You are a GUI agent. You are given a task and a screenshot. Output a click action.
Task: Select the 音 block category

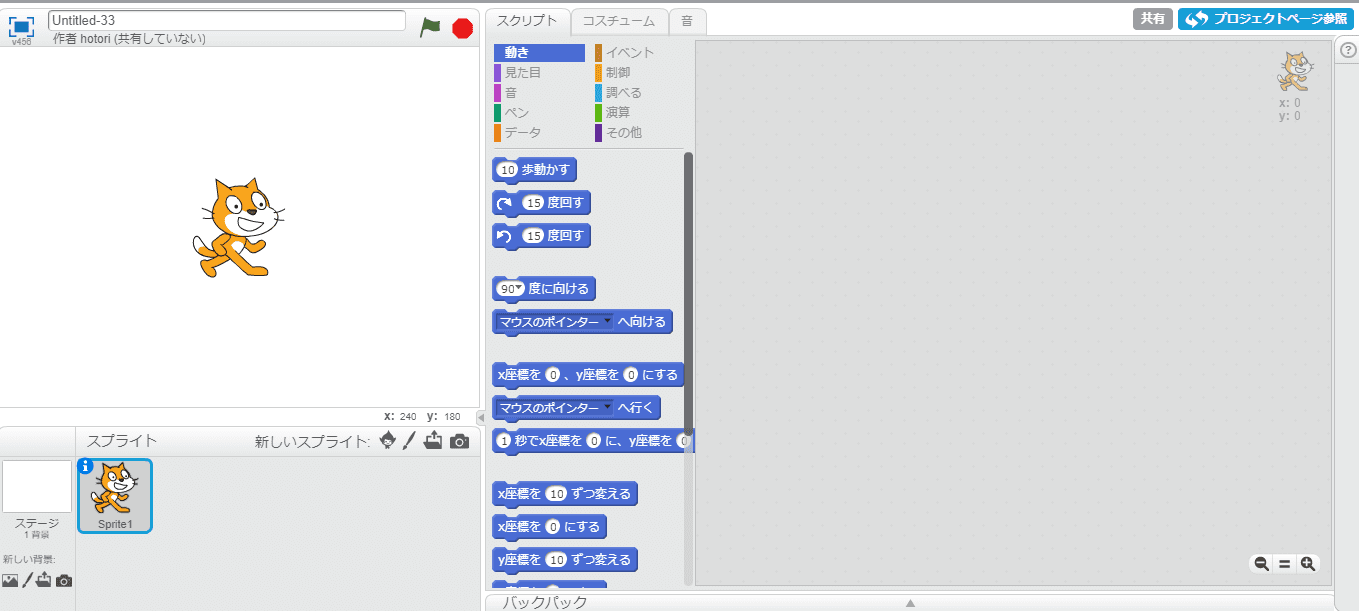pos(539,92)
